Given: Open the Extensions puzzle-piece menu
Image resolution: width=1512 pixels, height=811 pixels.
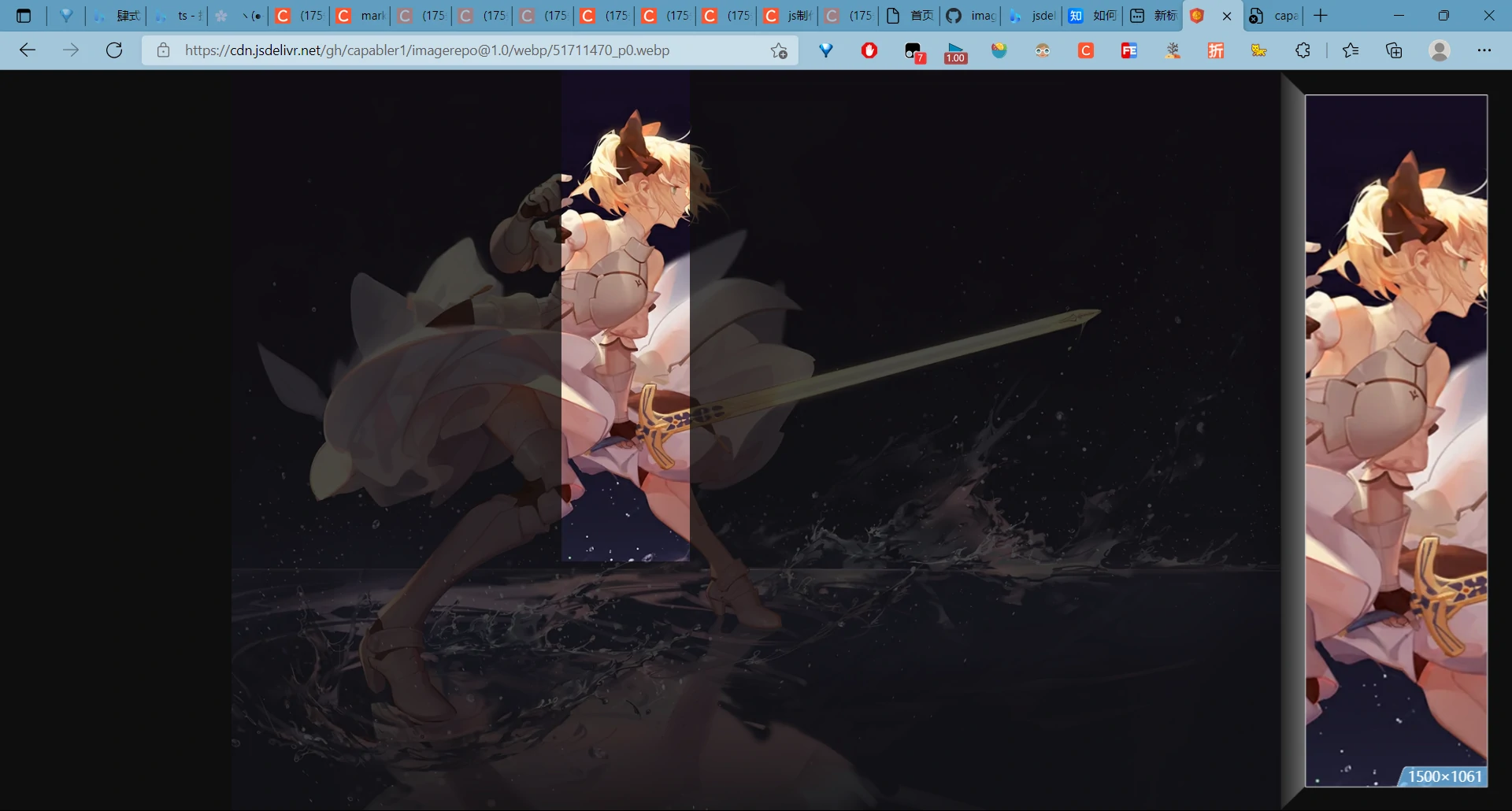Looking at the screenshot, I should click(1303, 50).
